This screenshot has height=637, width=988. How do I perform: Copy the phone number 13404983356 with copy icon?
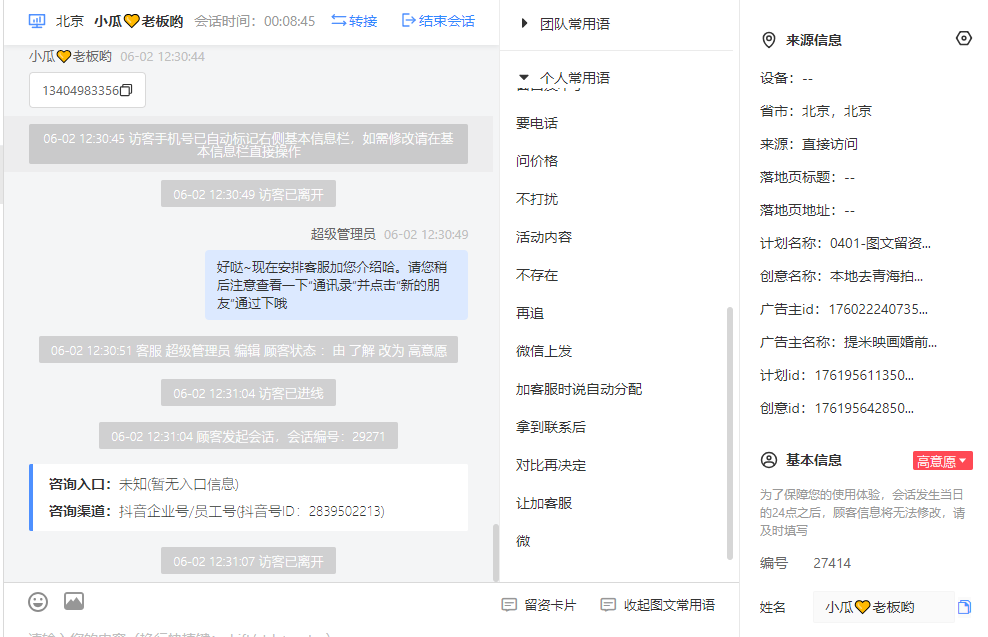click(126, 91)
